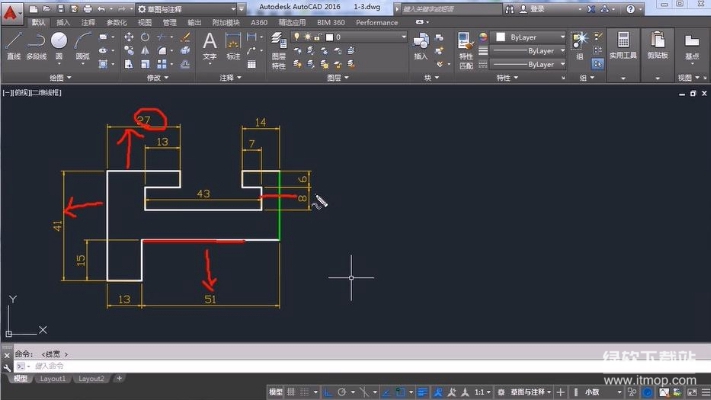Open the Layout2 tab
Image resolution: width=711 pixels, height=400 pixels.
[91, 378]
